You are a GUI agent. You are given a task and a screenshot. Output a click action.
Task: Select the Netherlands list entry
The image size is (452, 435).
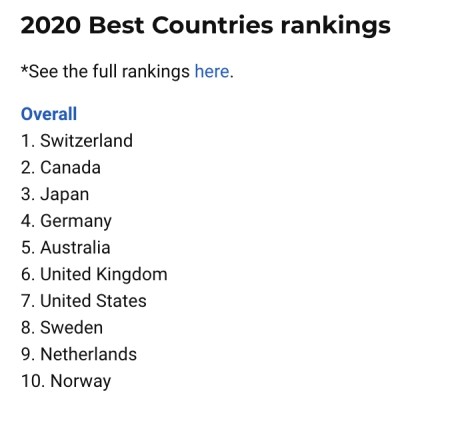coord(79,354)
